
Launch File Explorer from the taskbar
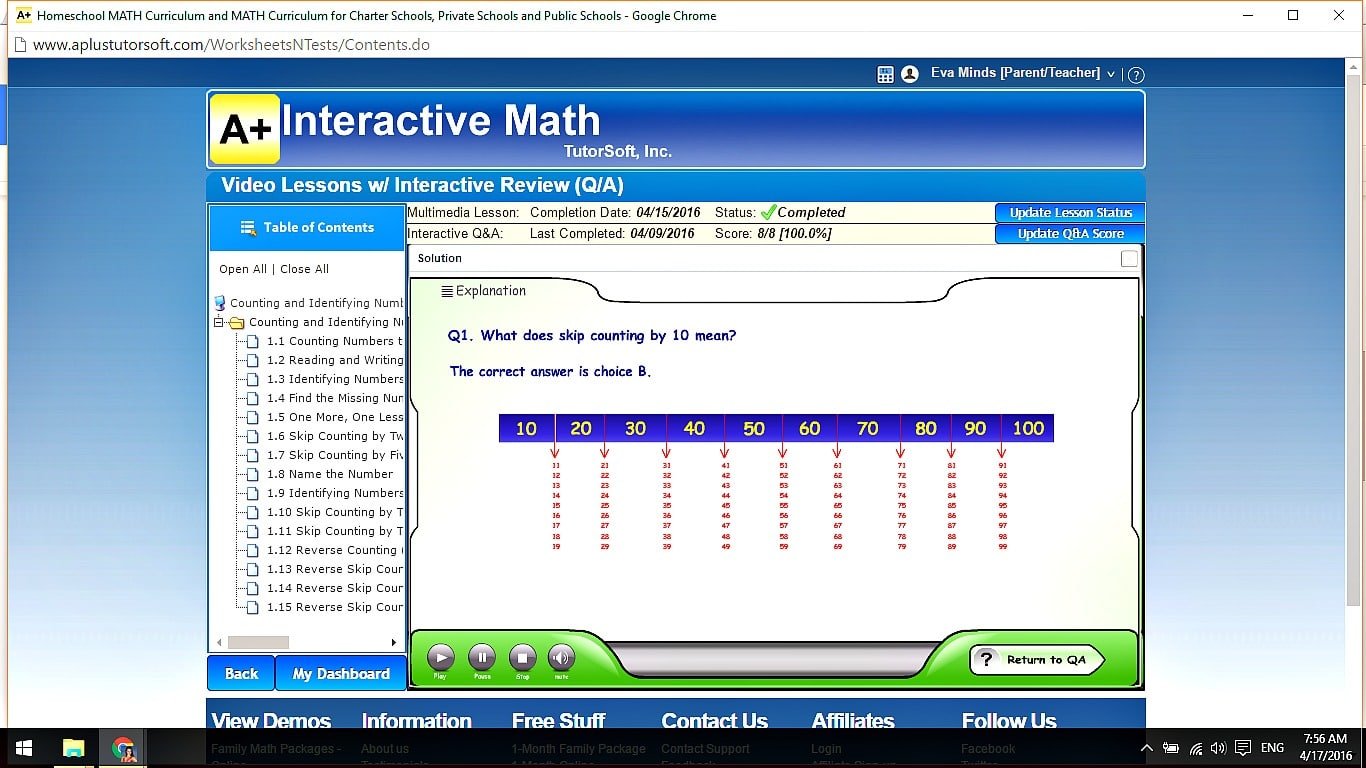(71, 747)
